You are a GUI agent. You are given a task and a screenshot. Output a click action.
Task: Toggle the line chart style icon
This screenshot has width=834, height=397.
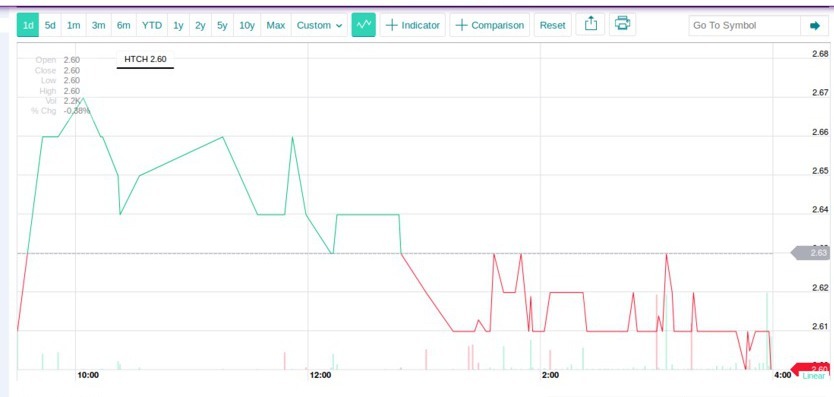click(x=364, y=25)
